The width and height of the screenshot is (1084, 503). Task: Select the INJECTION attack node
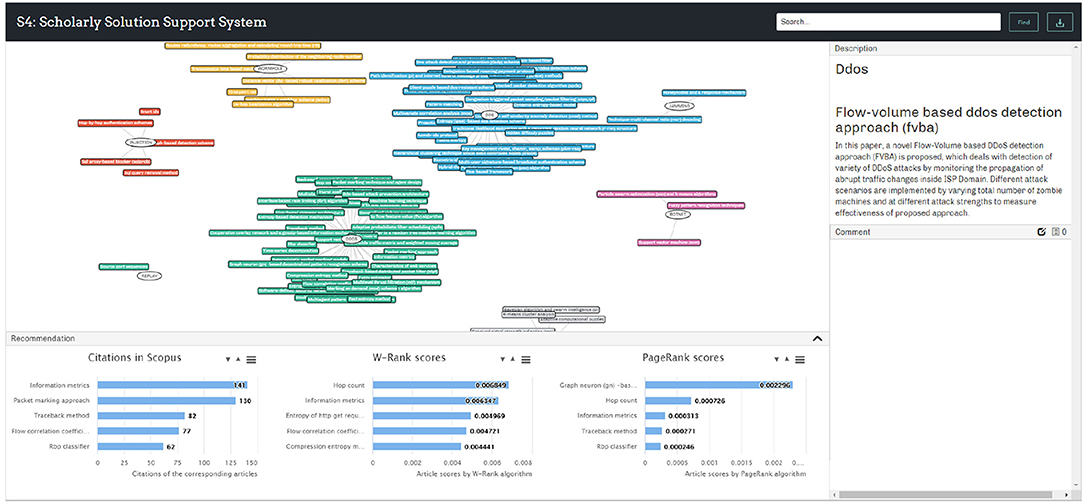pos(140,142)
